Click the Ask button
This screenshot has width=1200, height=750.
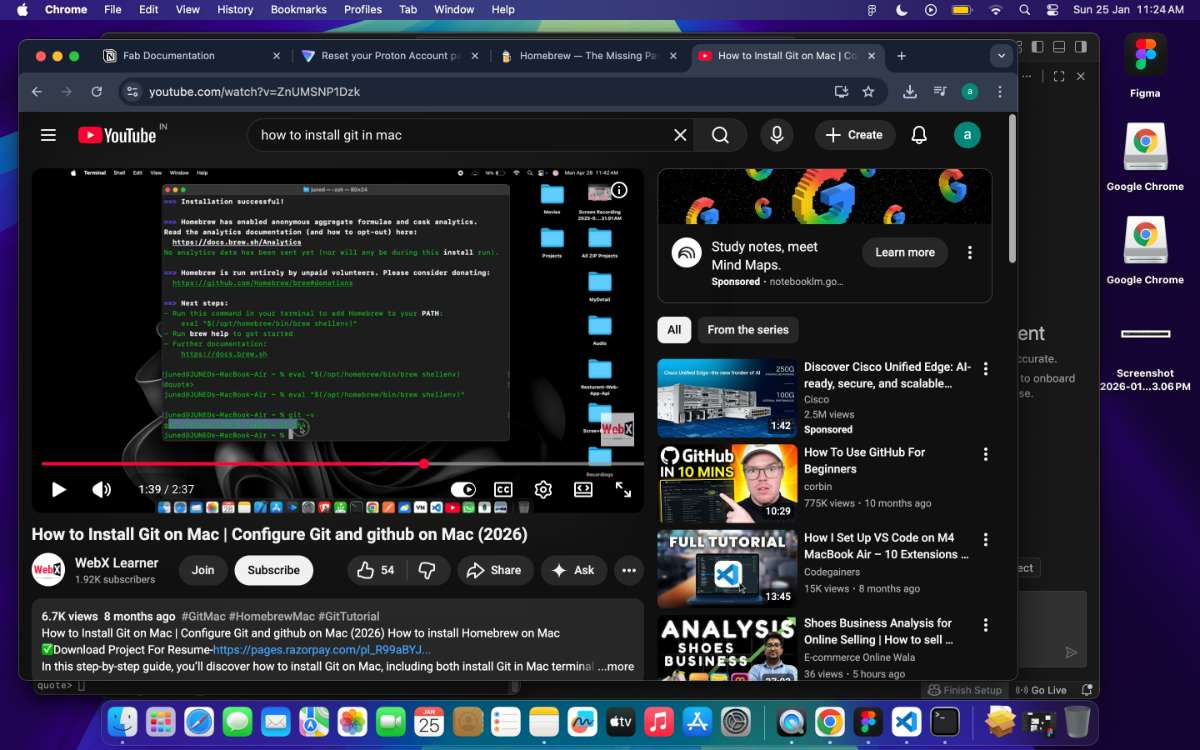(x=574, y=570)
